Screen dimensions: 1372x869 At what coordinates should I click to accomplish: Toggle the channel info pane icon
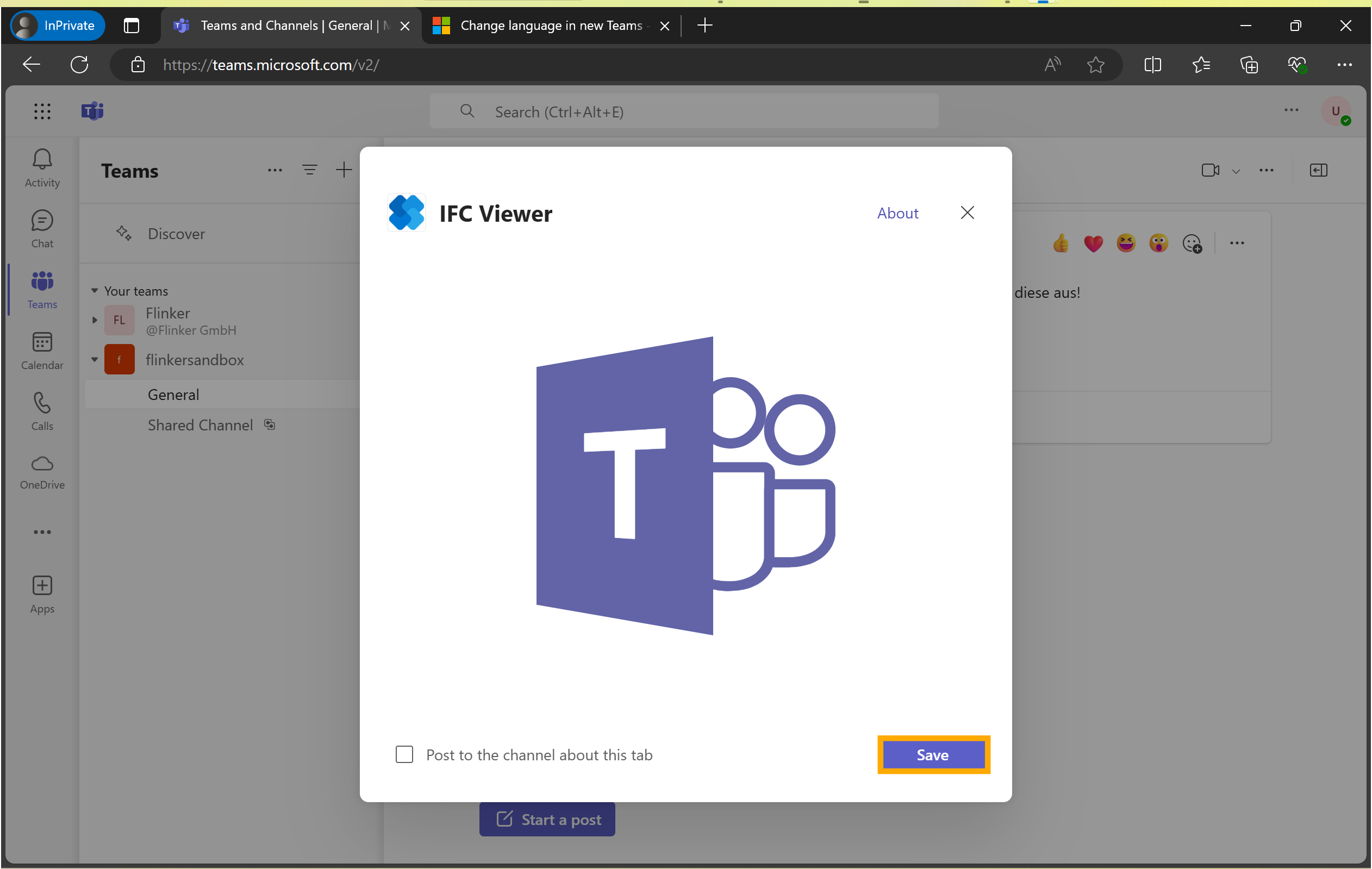click(x=1318, y=170)
